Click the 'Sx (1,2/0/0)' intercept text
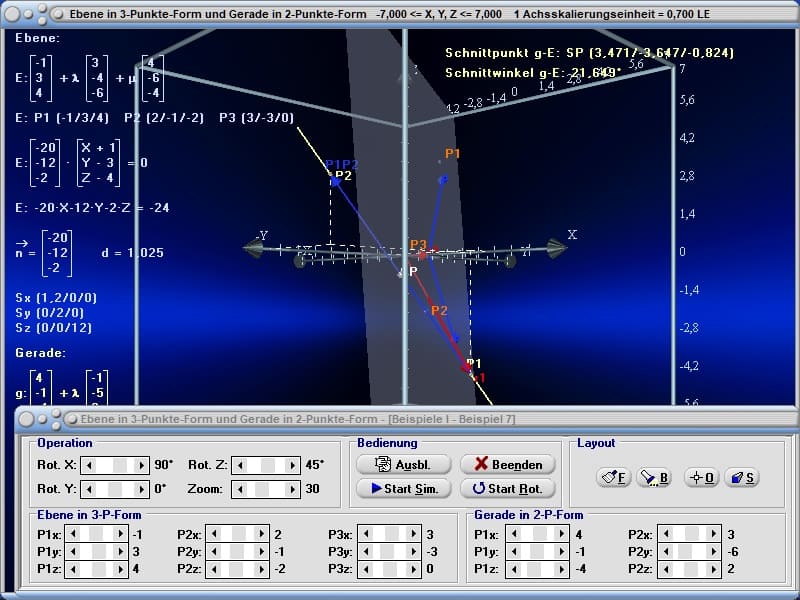 pos(56,297)
